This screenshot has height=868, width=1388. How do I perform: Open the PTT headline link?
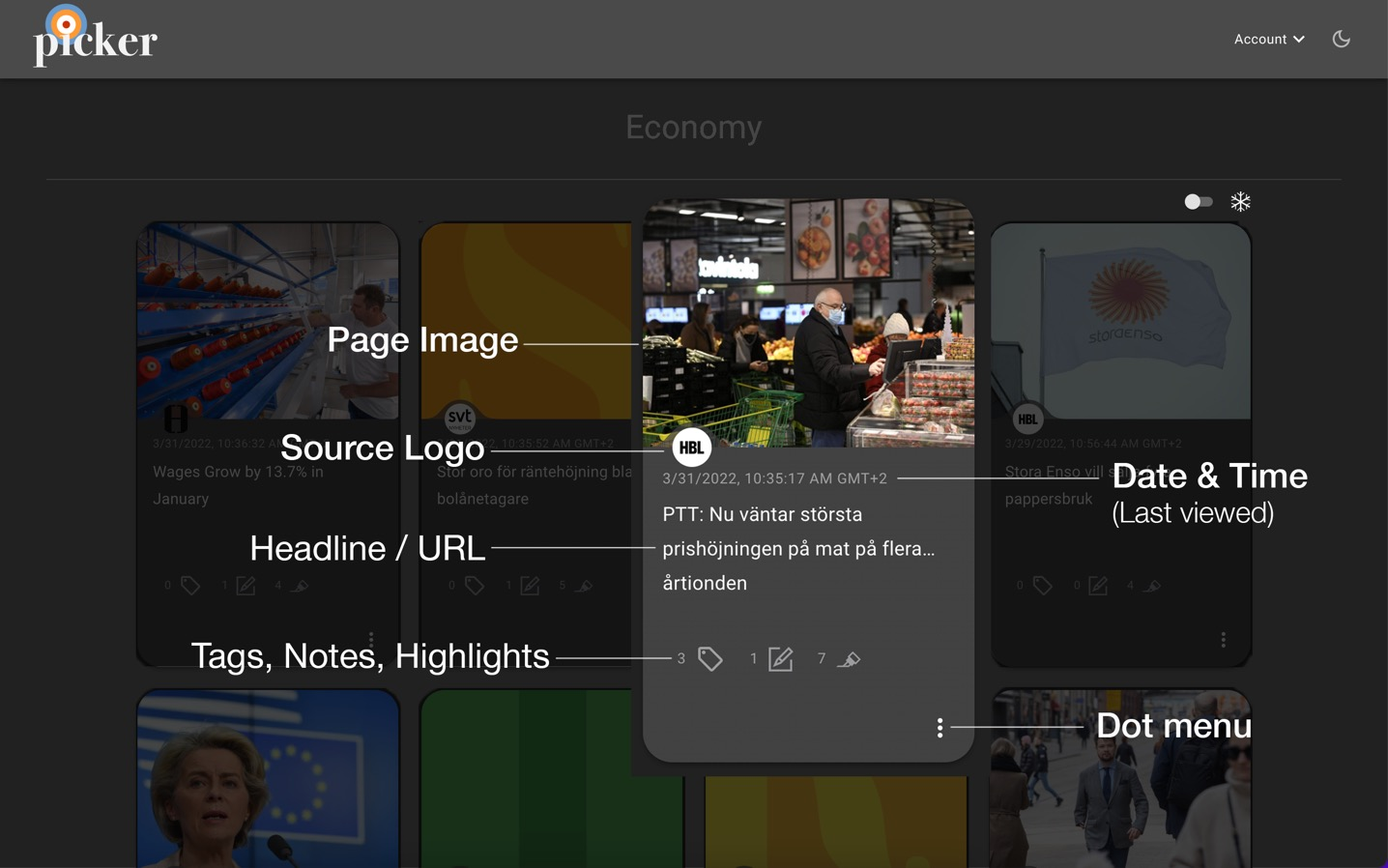797,548
